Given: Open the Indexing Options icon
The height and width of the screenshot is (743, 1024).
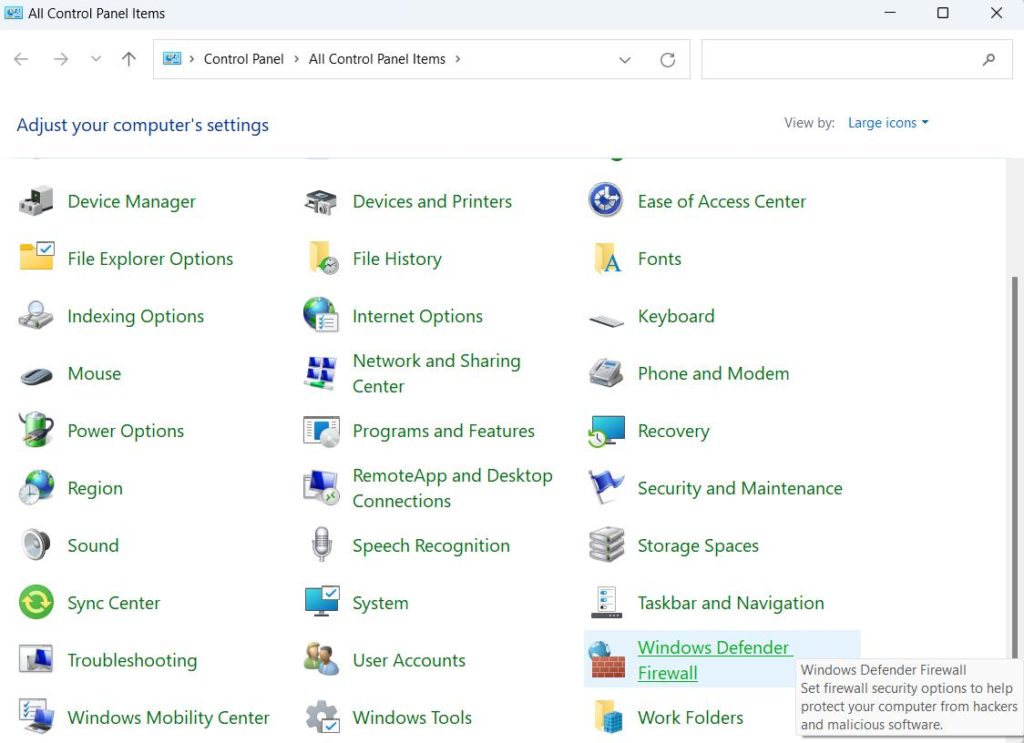Looking at the screenshot, I should coord(36,315).
